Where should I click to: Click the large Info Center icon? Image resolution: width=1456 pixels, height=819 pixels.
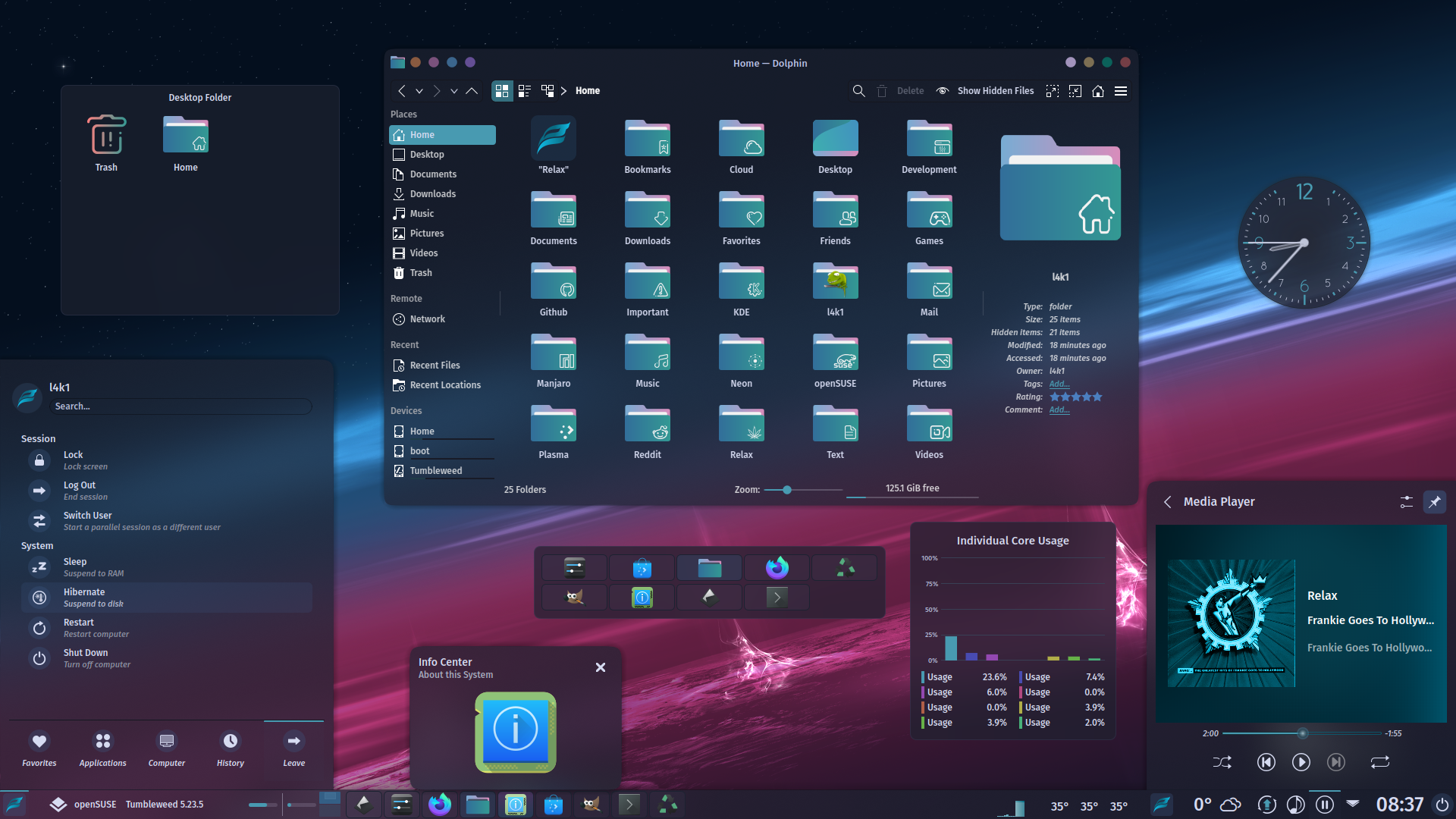516,732
